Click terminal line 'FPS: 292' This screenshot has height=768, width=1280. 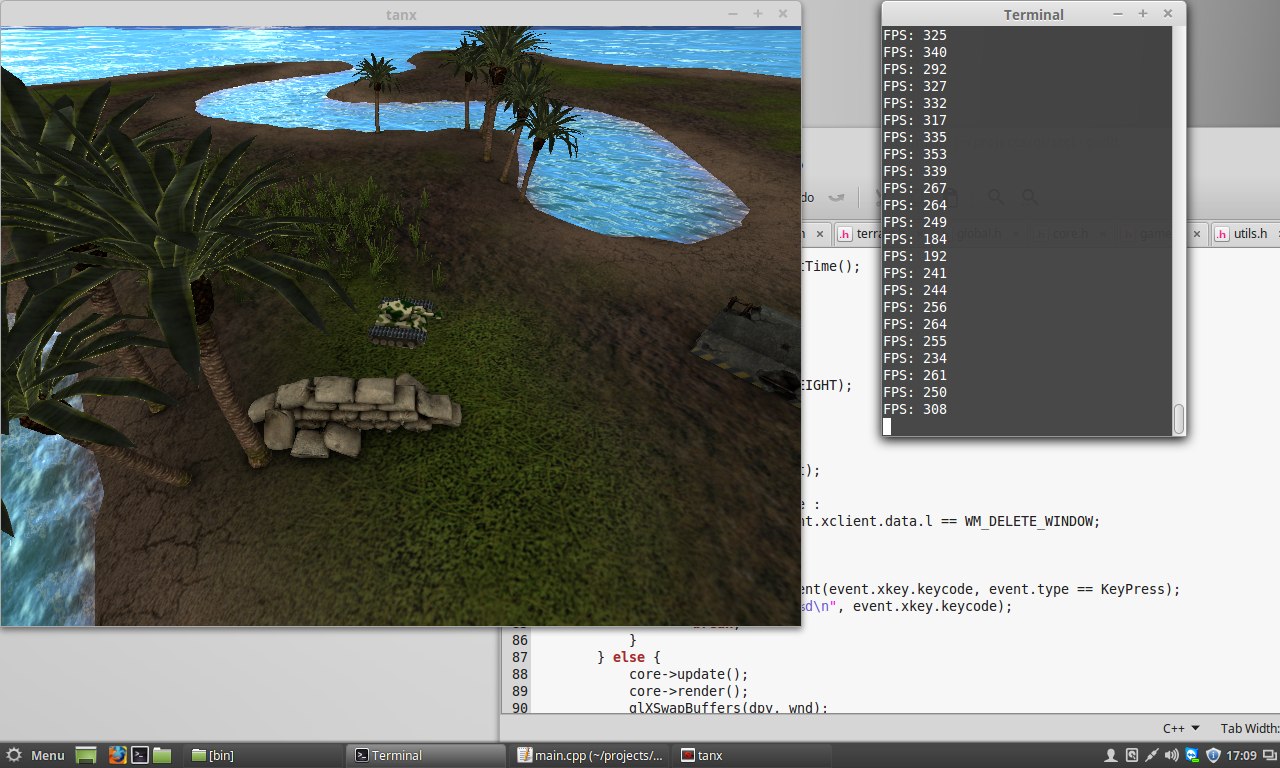pos(915,69)
